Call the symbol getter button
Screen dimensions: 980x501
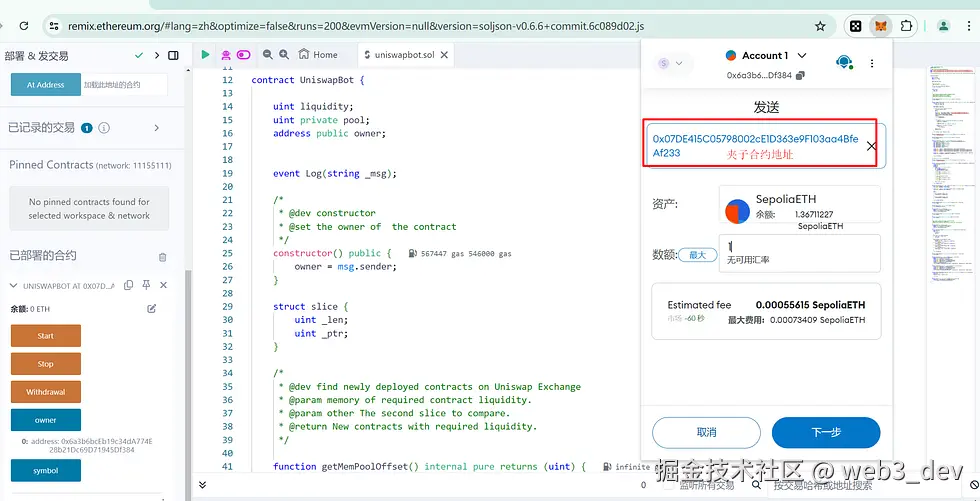pyautogui.click(x=46, y=470)
